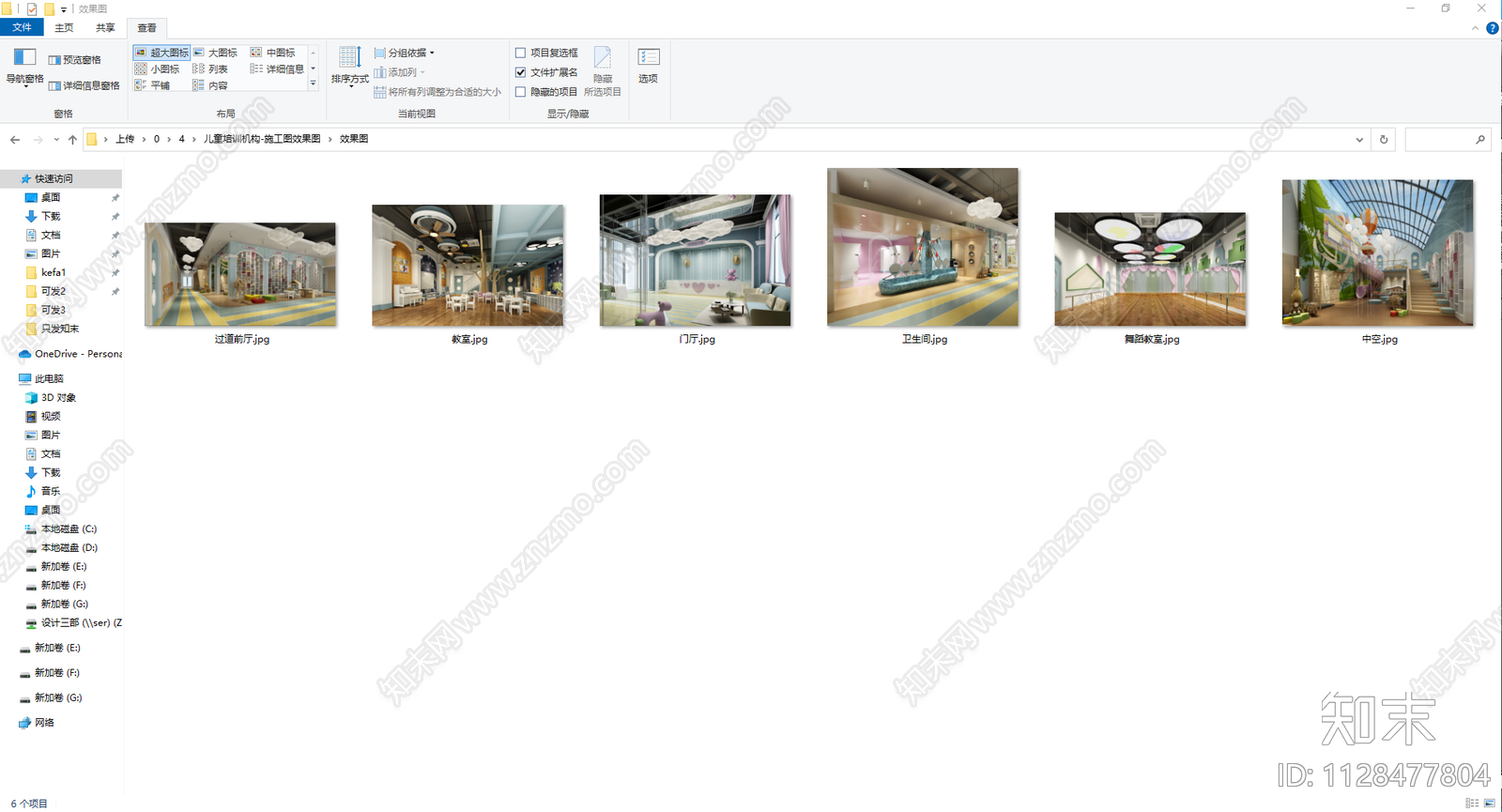The image size is (1502, 812).
Task: Open recent locations dropdown arrow
Action: (x=56, y=140)
